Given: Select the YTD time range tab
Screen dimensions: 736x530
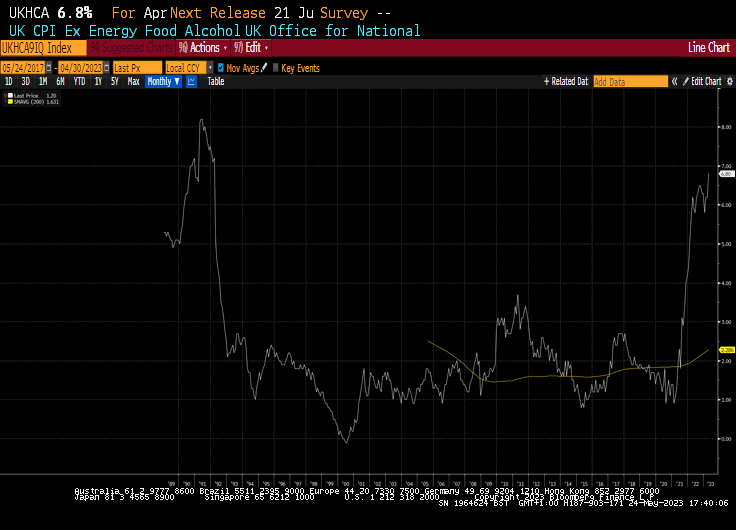Looking at the screenshot, I should 79,82.
